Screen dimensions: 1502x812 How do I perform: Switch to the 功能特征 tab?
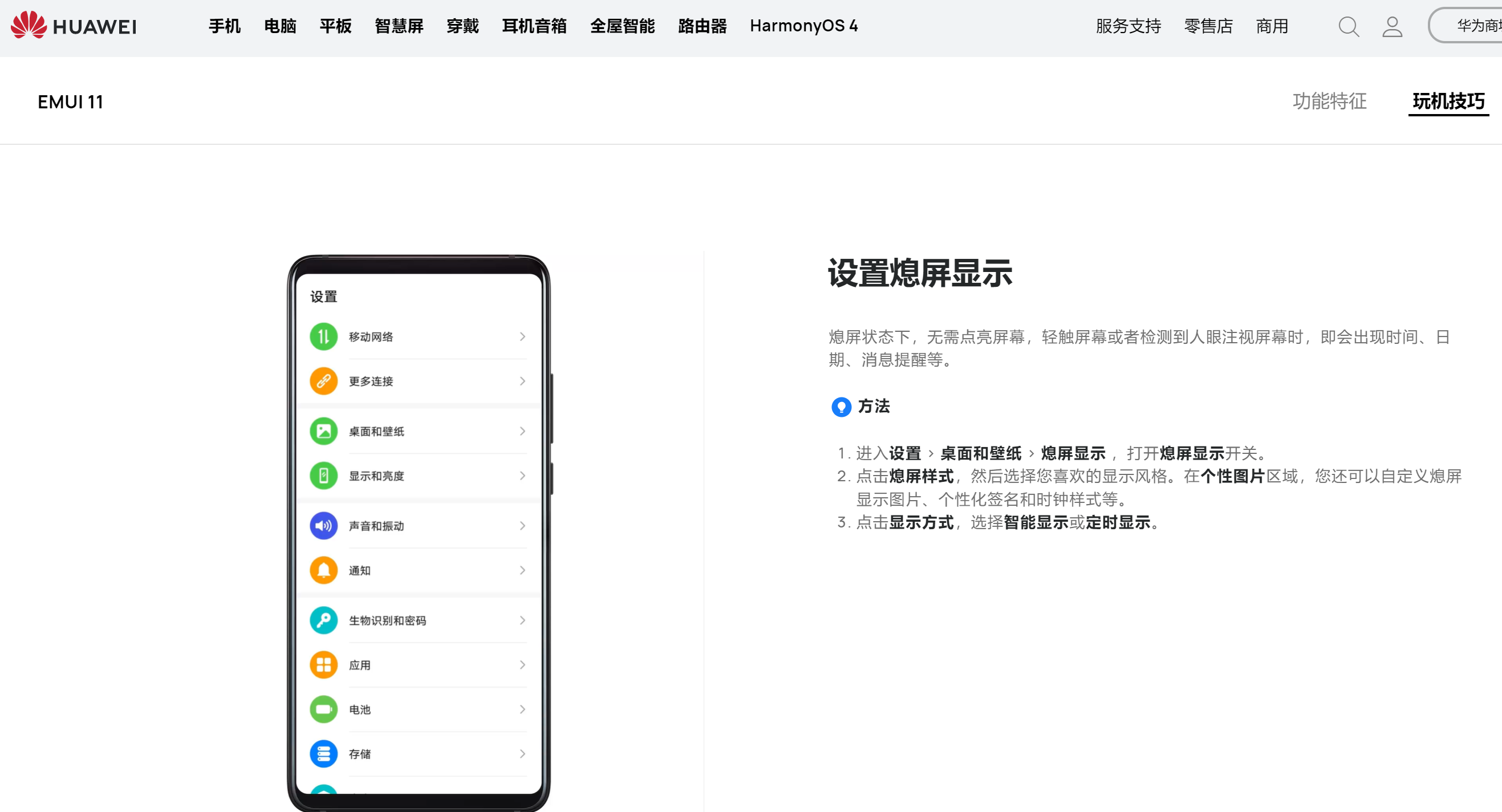(1329, 101)
